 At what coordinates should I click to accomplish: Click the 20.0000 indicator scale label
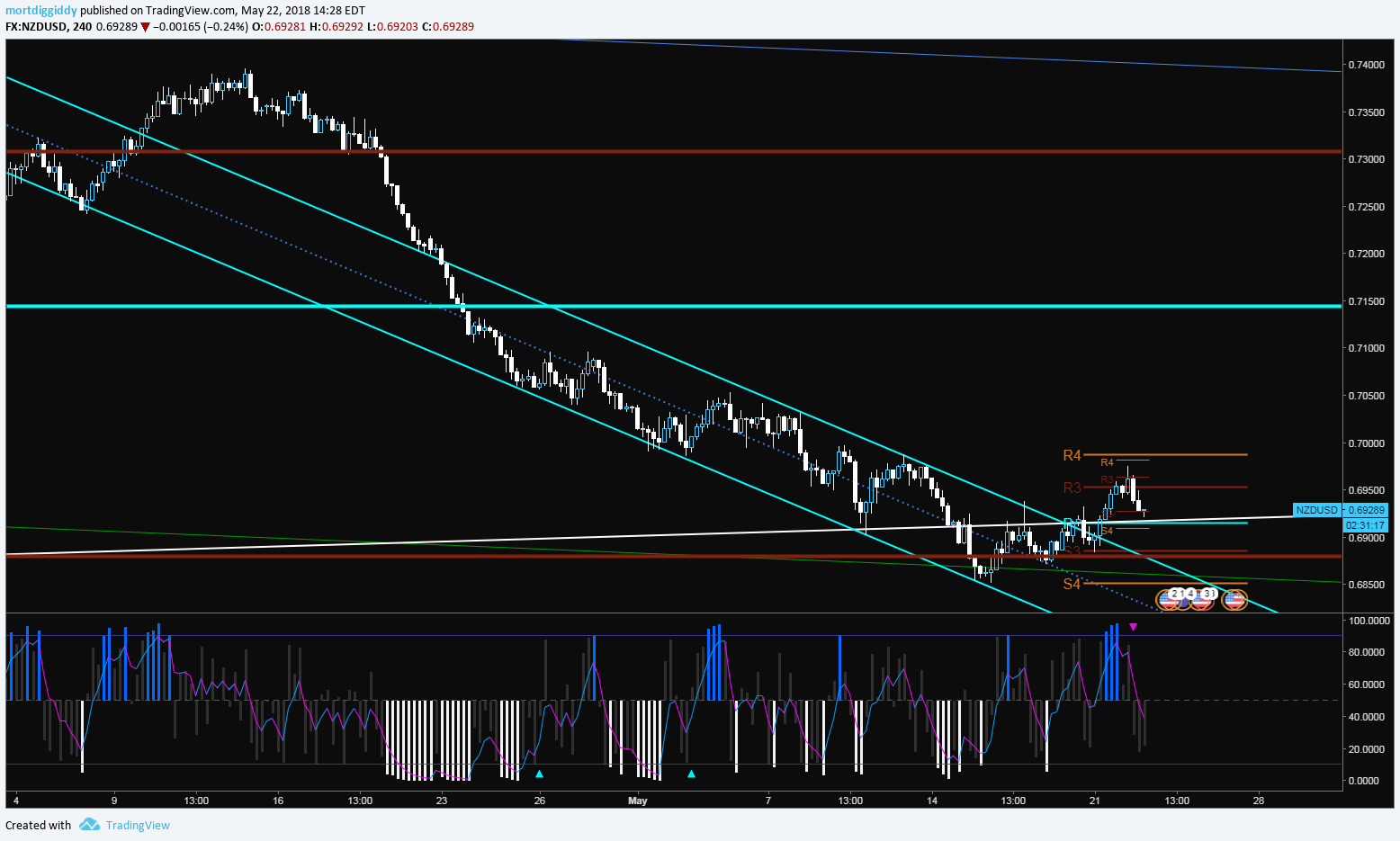point(1369,749)
